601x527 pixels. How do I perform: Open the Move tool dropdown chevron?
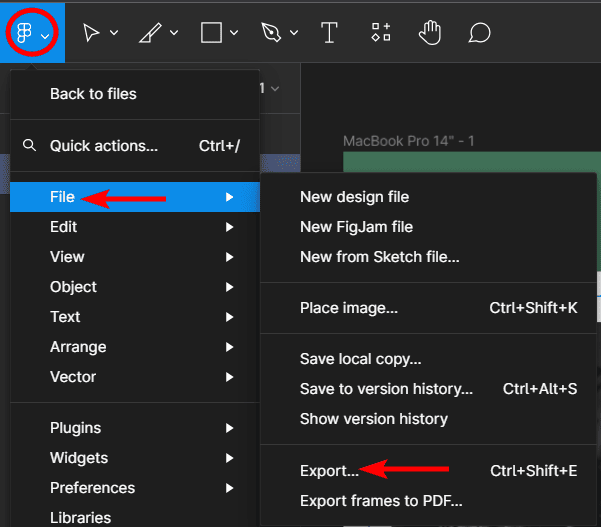(114, 34)
